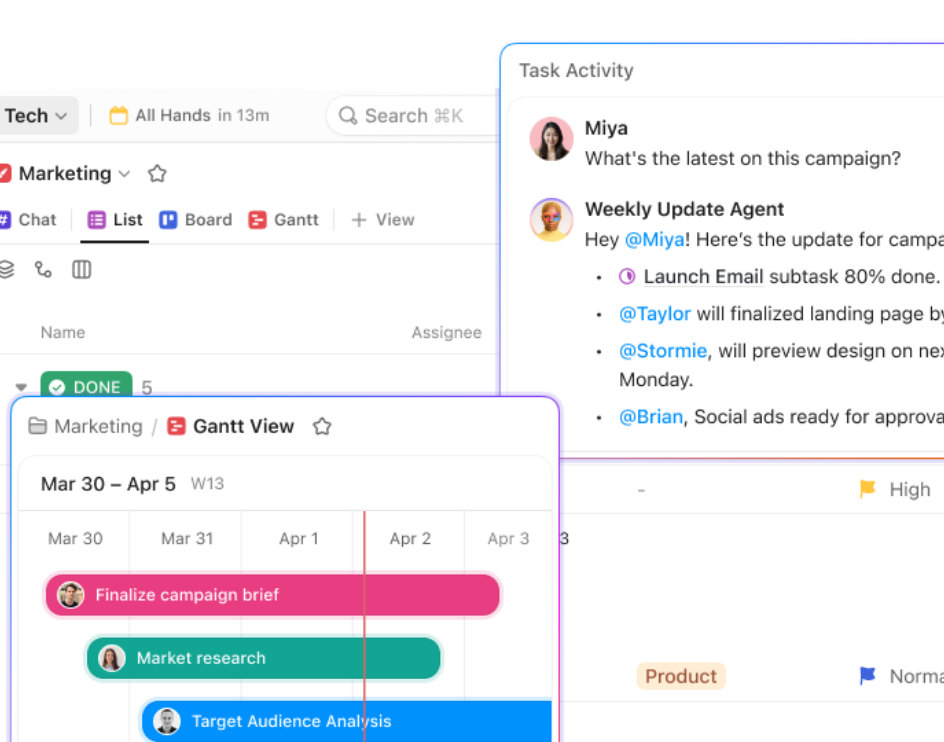
Task: Click the red Gantt tab icon
Action: point(257,220)
